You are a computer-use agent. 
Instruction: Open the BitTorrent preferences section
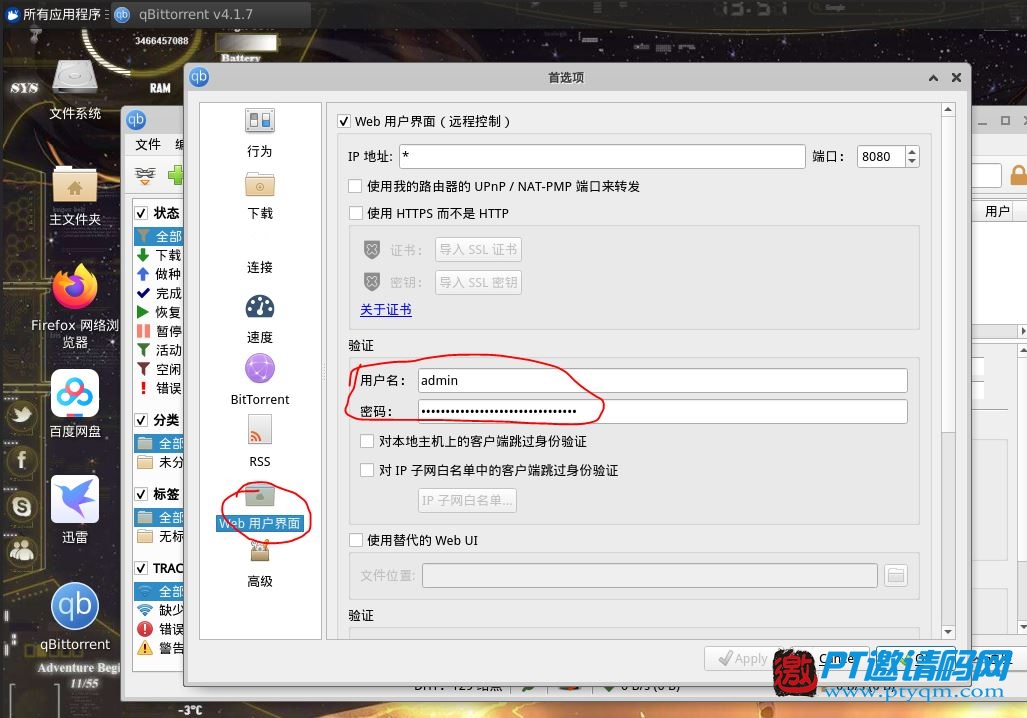pyautogui.click(x=260, y=379)
